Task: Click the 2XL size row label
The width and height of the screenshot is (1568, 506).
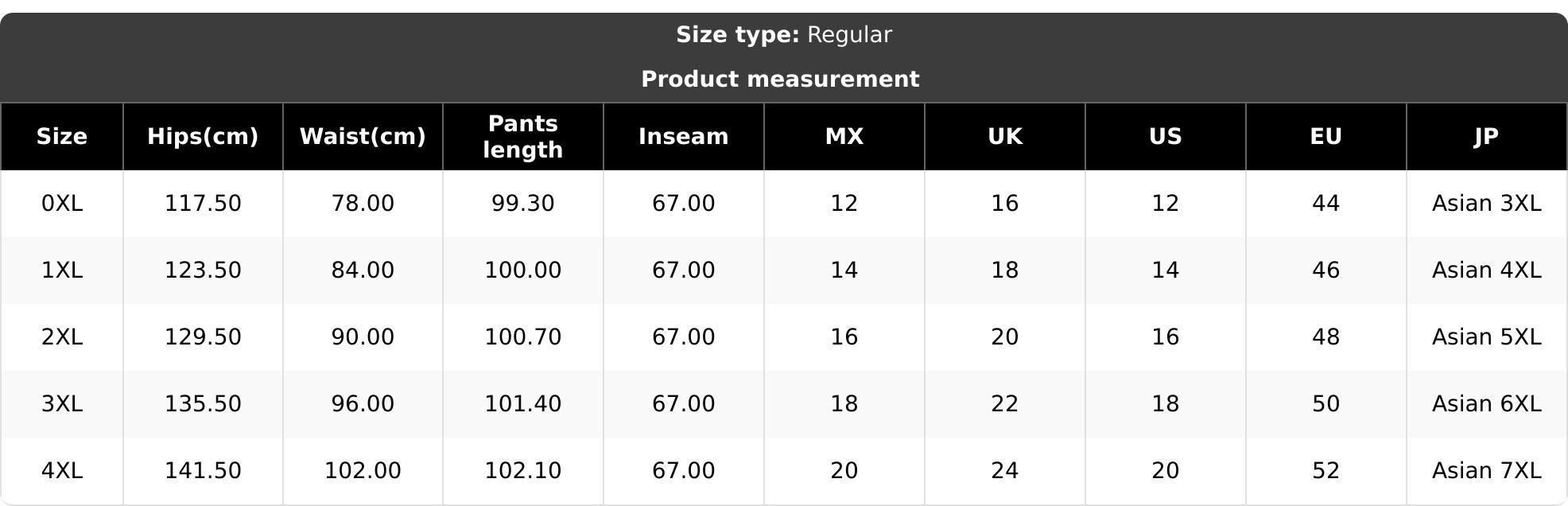Action: pyautogui.click(x=62, y=337)
